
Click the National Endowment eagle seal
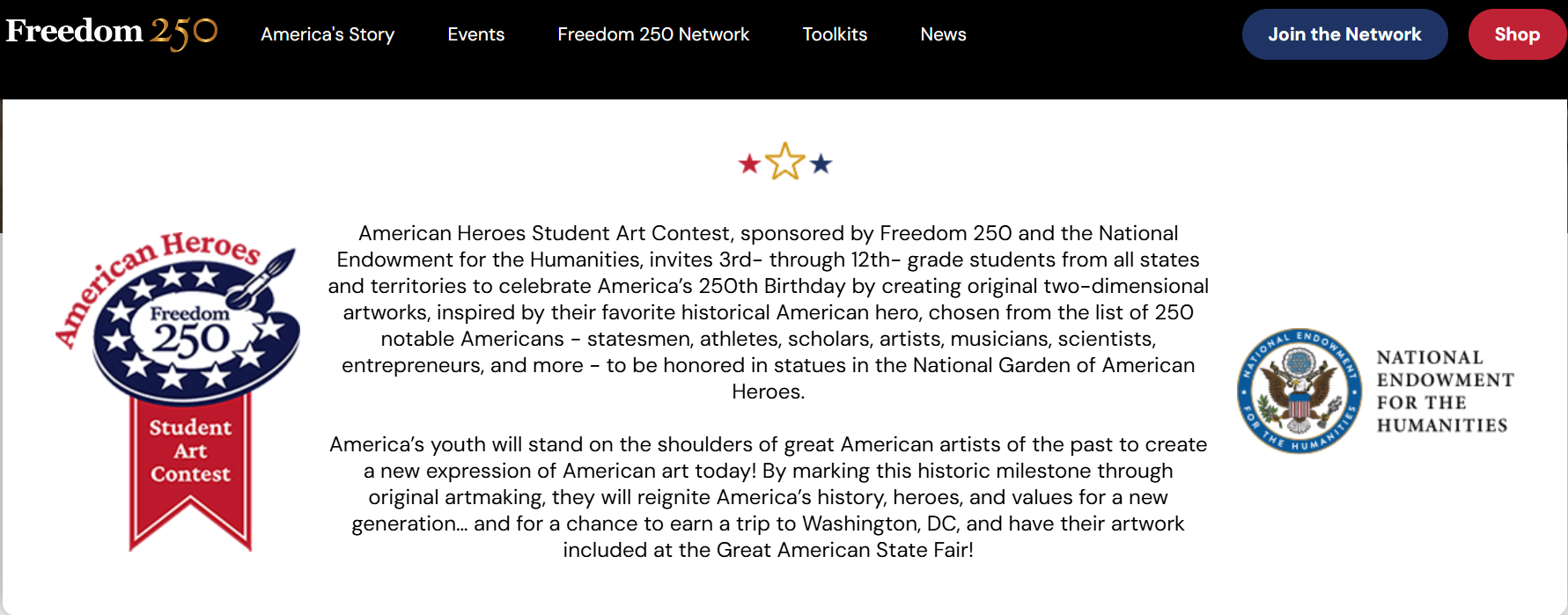(1299, 391)
